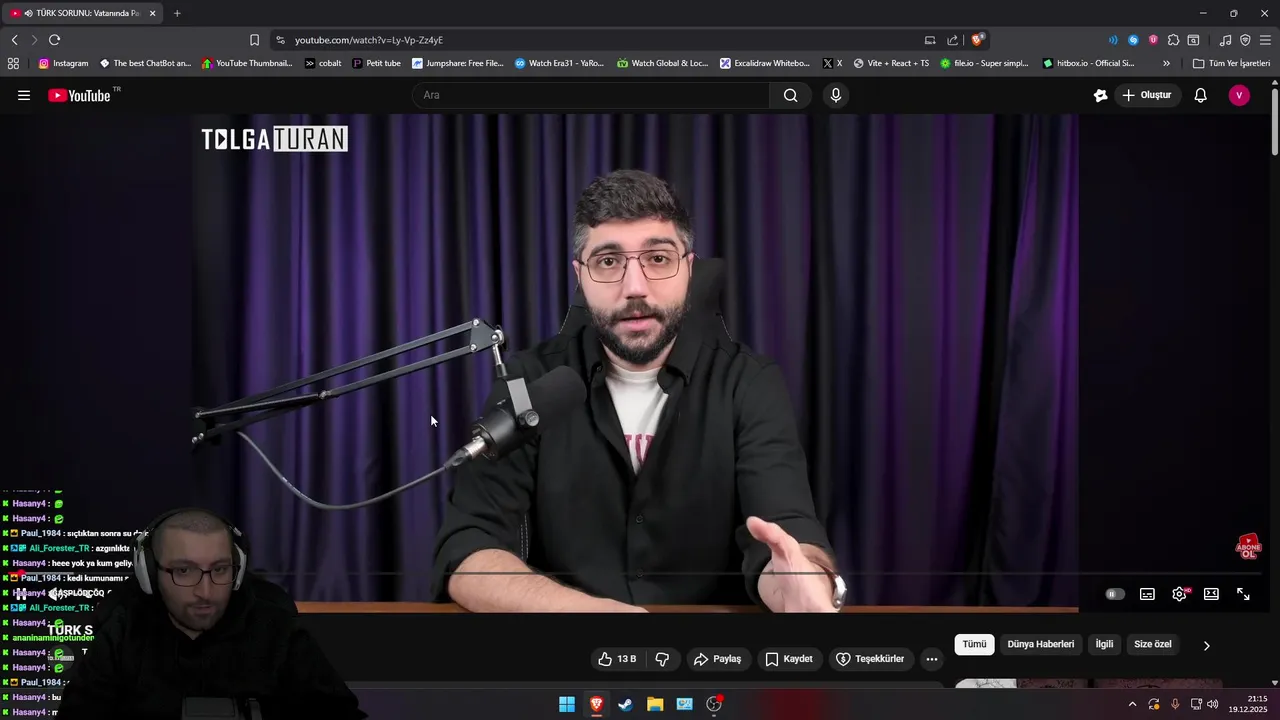Open the Jumpshare bookmark

(x=458, y=63)
